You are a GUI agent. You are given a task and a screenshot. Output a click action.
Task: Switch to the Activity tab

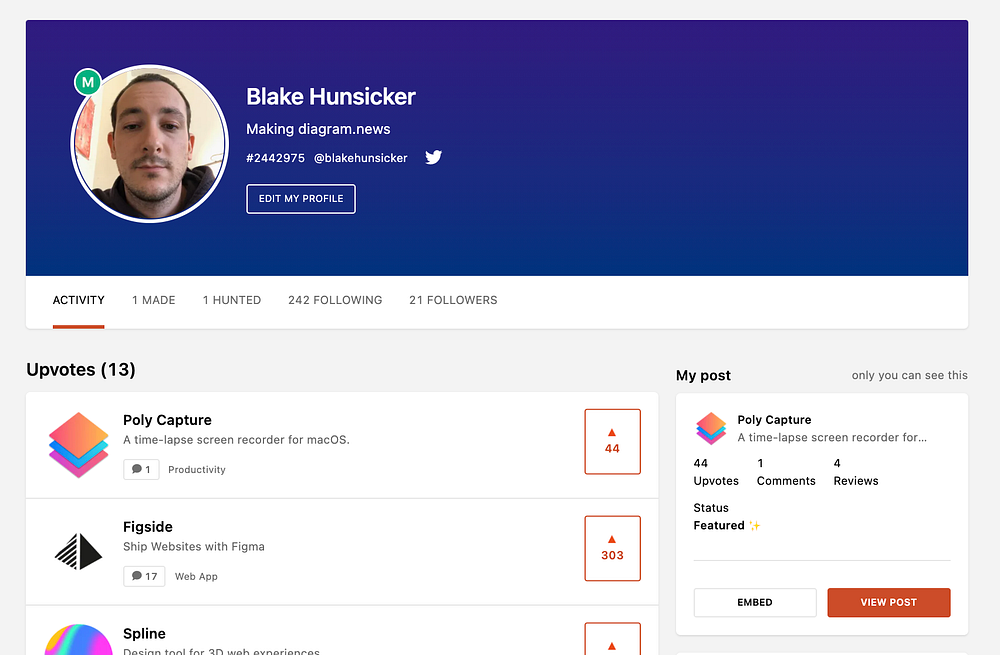[x=78, y=300]
